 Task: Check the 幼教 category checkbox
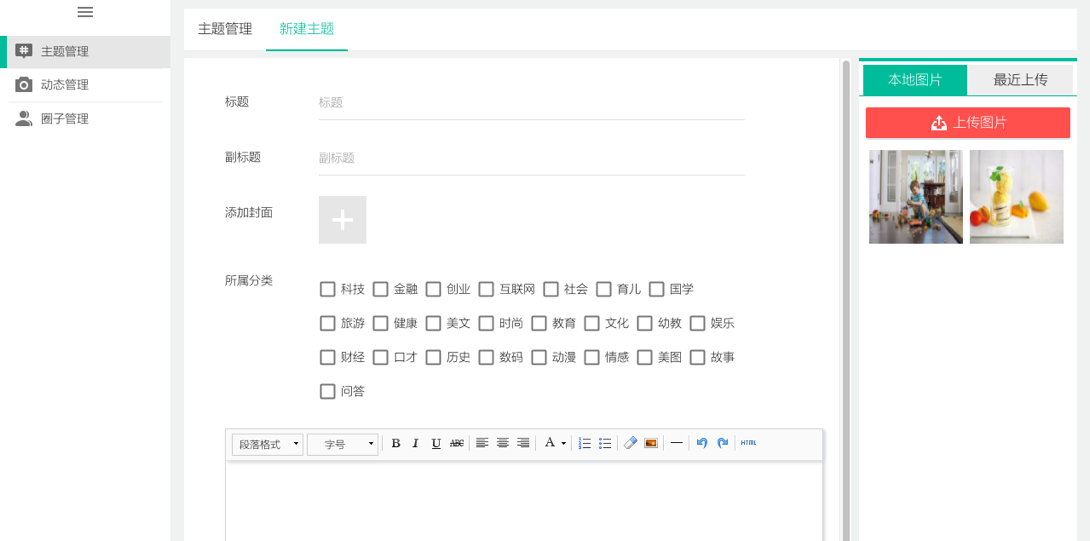click(645, 323)
